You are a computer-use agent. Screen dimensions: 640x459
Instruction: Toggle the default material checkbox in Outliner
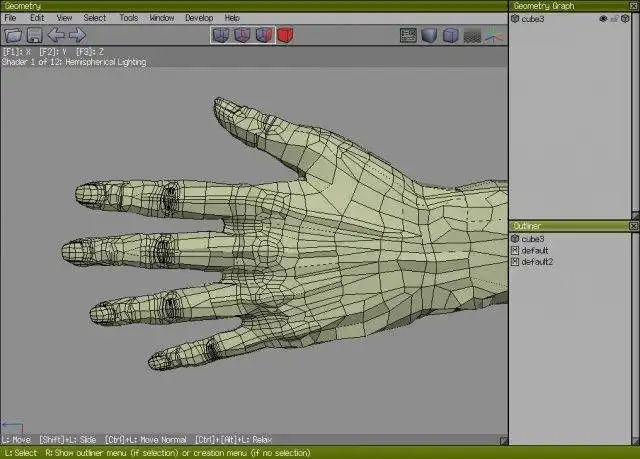tap(515, 250)
